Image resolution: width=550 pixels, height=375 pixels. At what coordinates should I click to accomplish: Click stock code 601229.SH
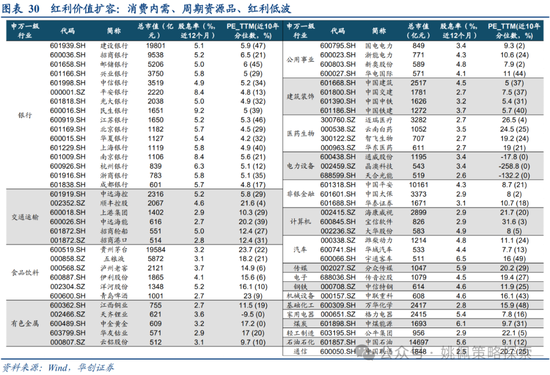(x=68, y=148)
